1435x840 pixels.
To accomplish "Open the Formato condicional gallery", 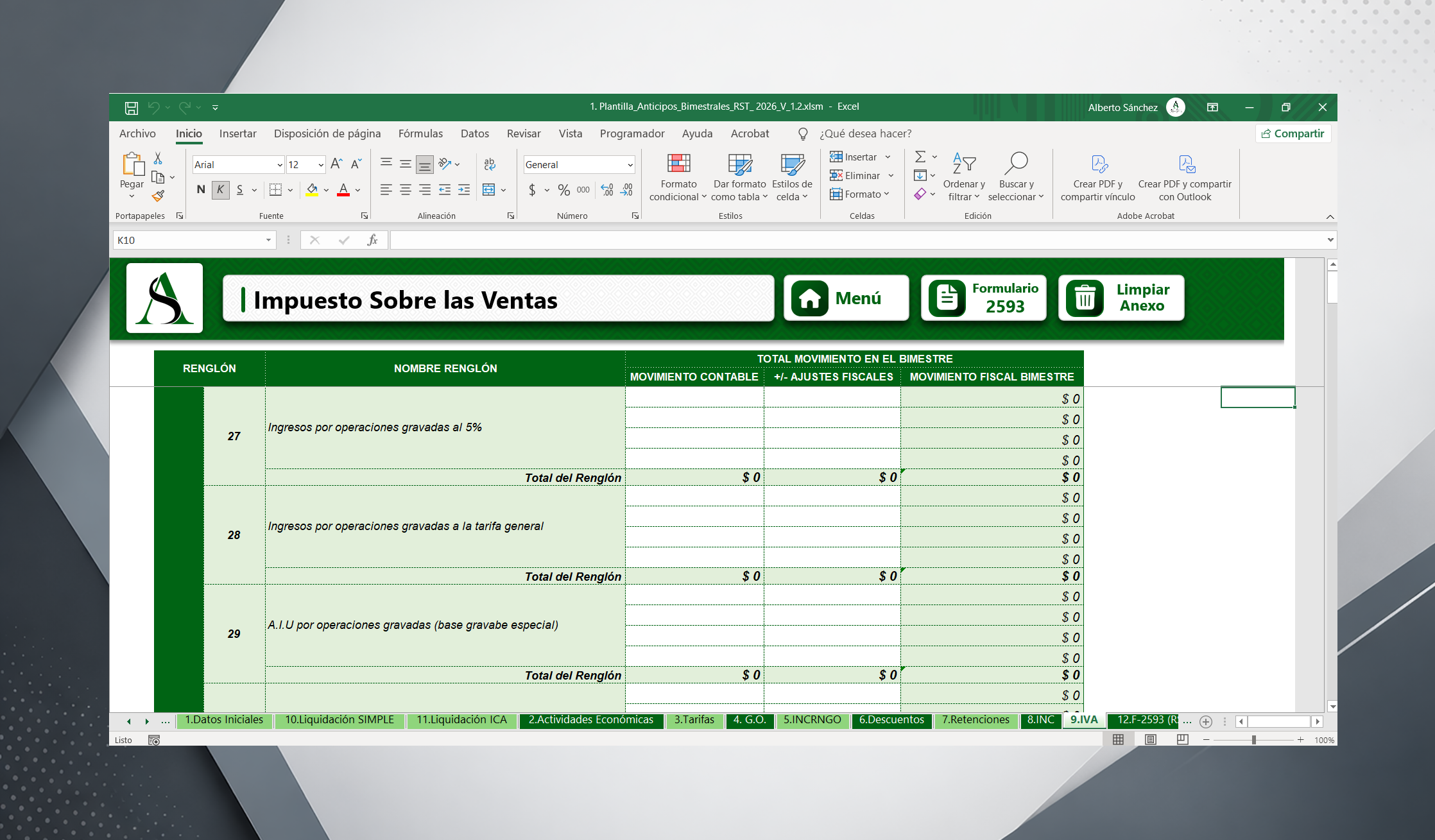I will 678,177.
